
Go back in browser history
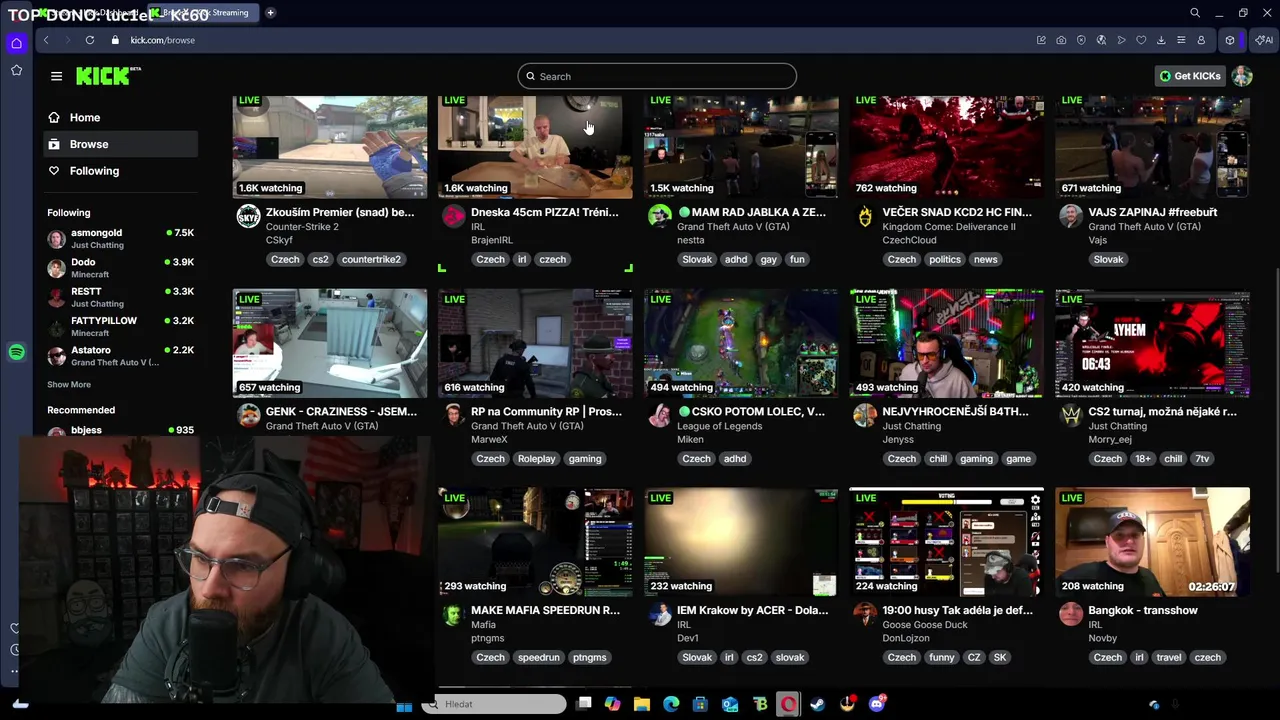[x=46, y=40]
